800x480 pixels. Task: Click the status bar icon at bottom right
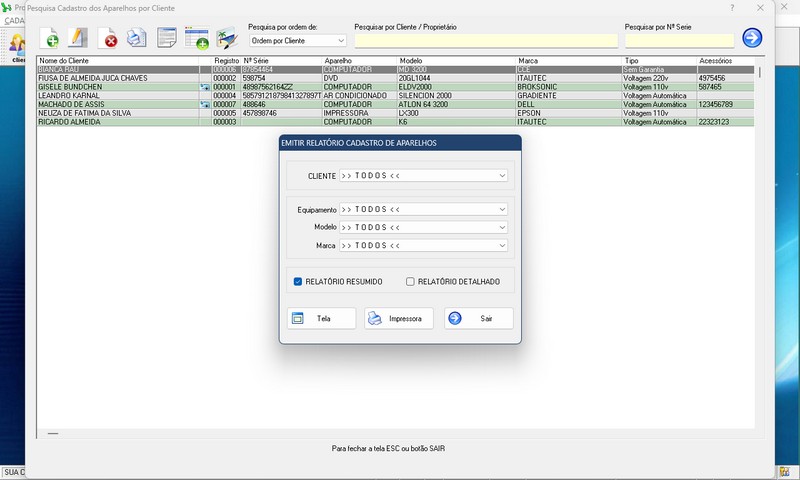(784, 472)
